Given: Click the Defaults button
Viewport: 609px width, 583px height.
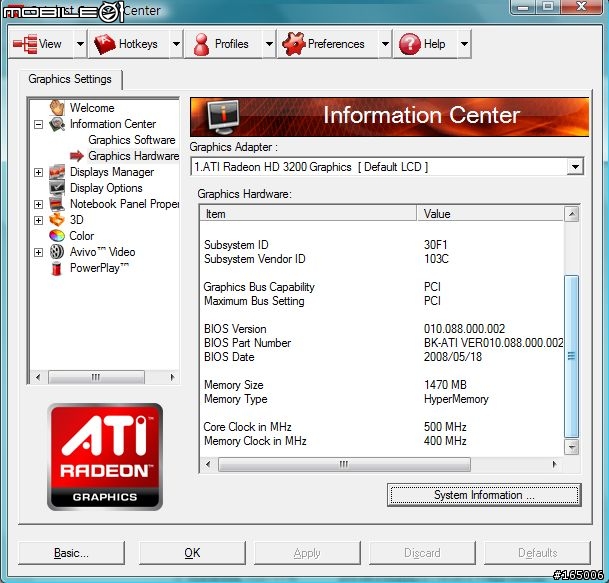Looking at the screenshot, I should tap(538, 553).
